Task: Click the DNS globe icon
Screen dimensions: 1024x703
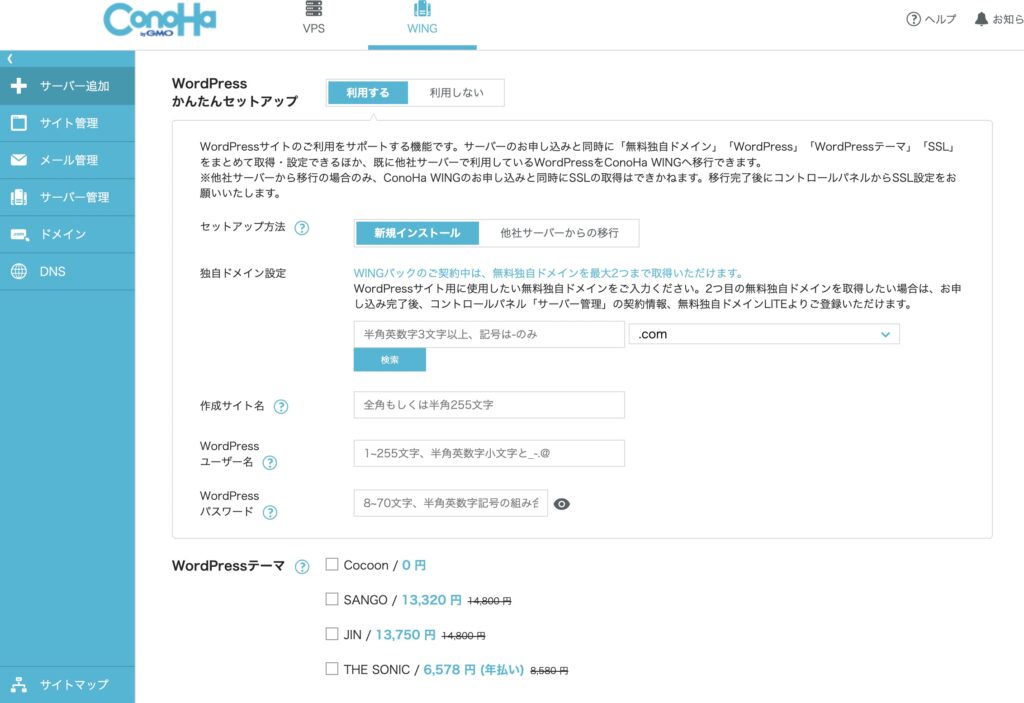Action: (19, 271)
